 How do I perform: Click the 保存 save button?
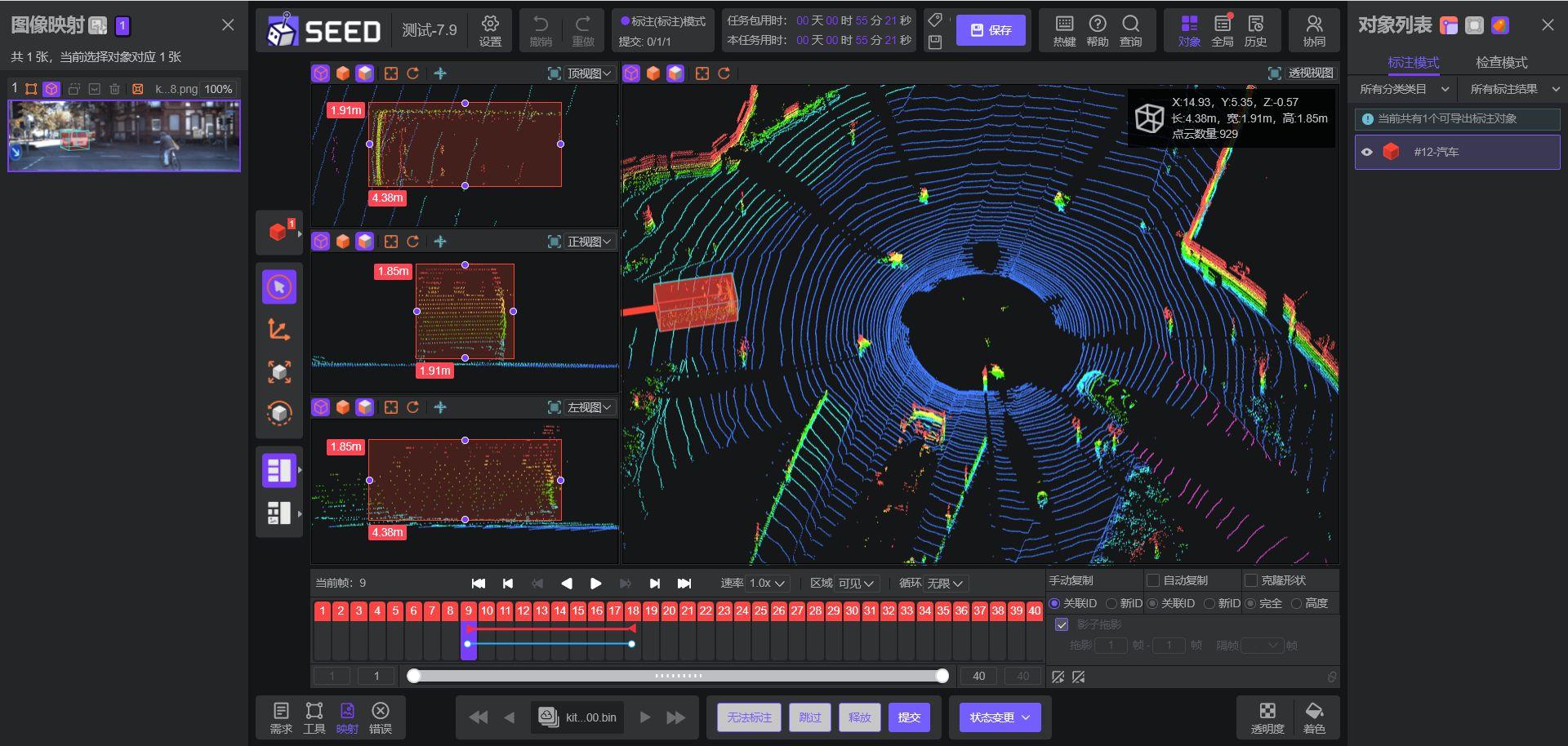tap(991, 30)
